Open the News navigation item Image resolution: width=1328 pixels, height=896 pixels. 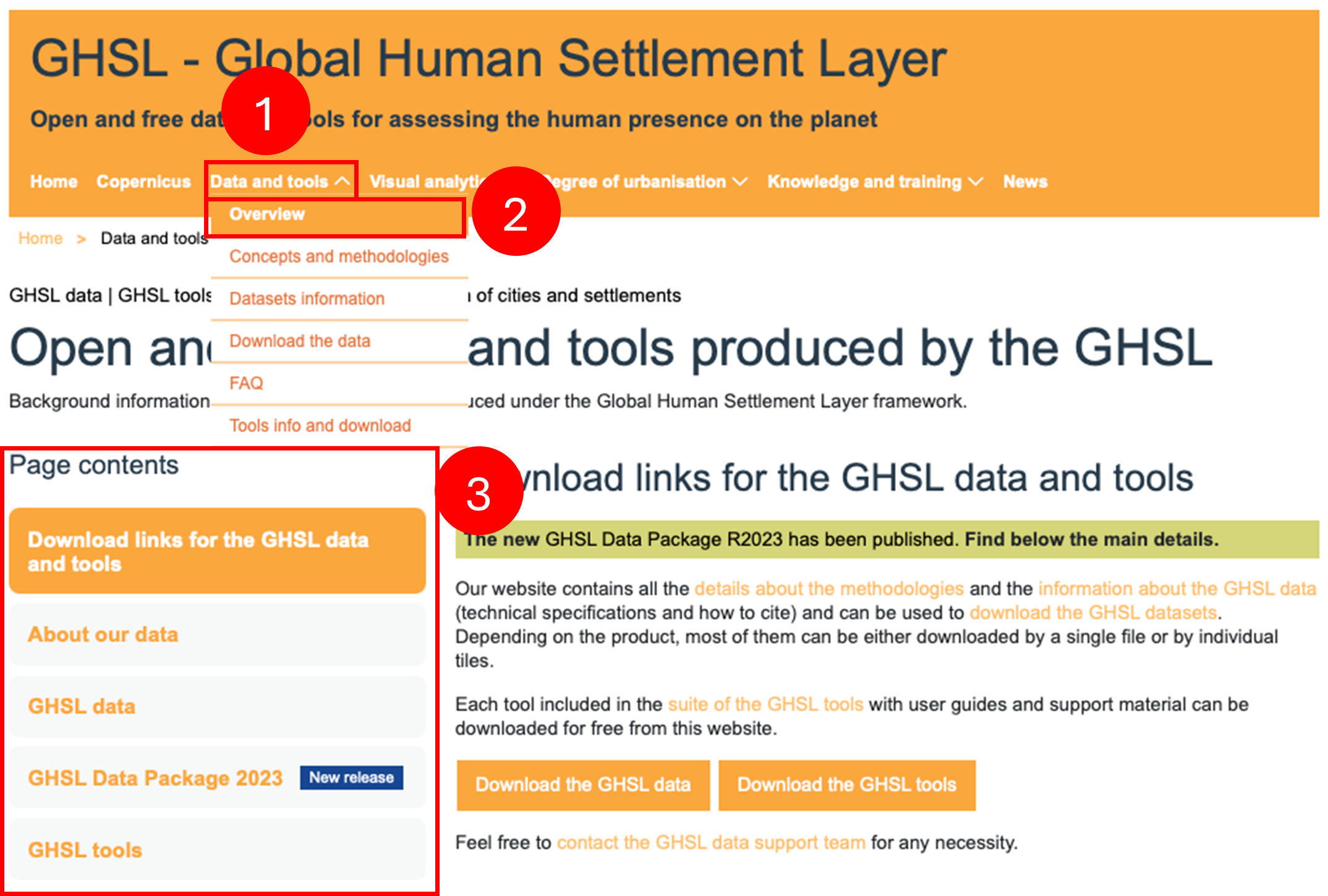click(1025, 182)
